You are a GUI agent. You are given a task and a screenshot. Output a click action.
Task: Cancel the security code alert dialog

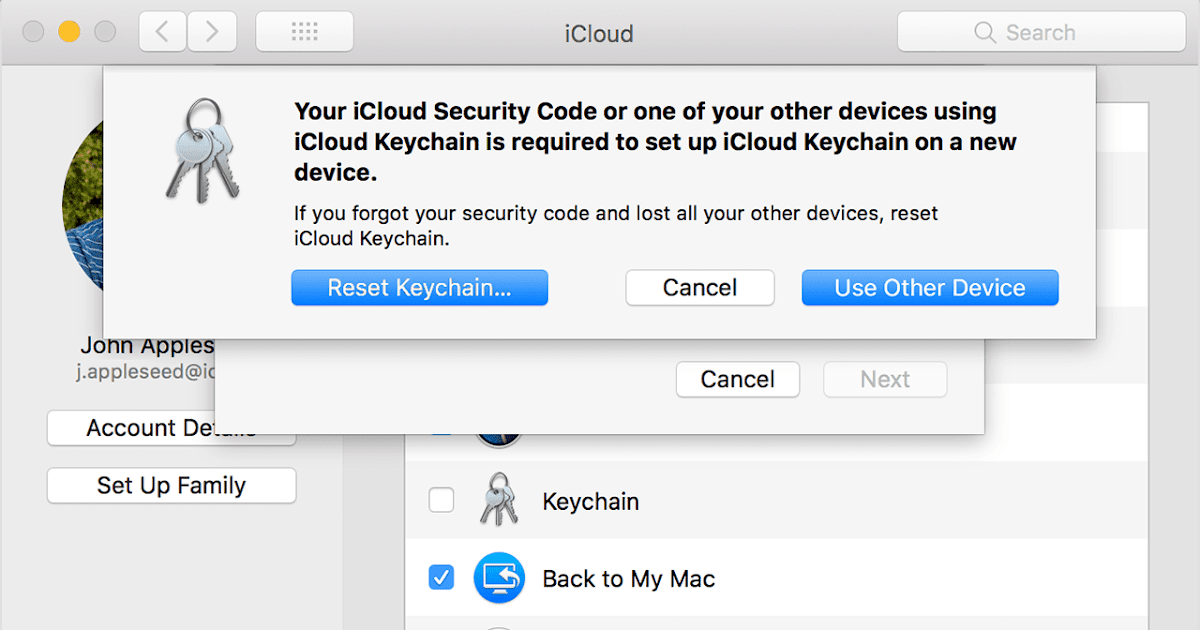click(x=699, y=288)
